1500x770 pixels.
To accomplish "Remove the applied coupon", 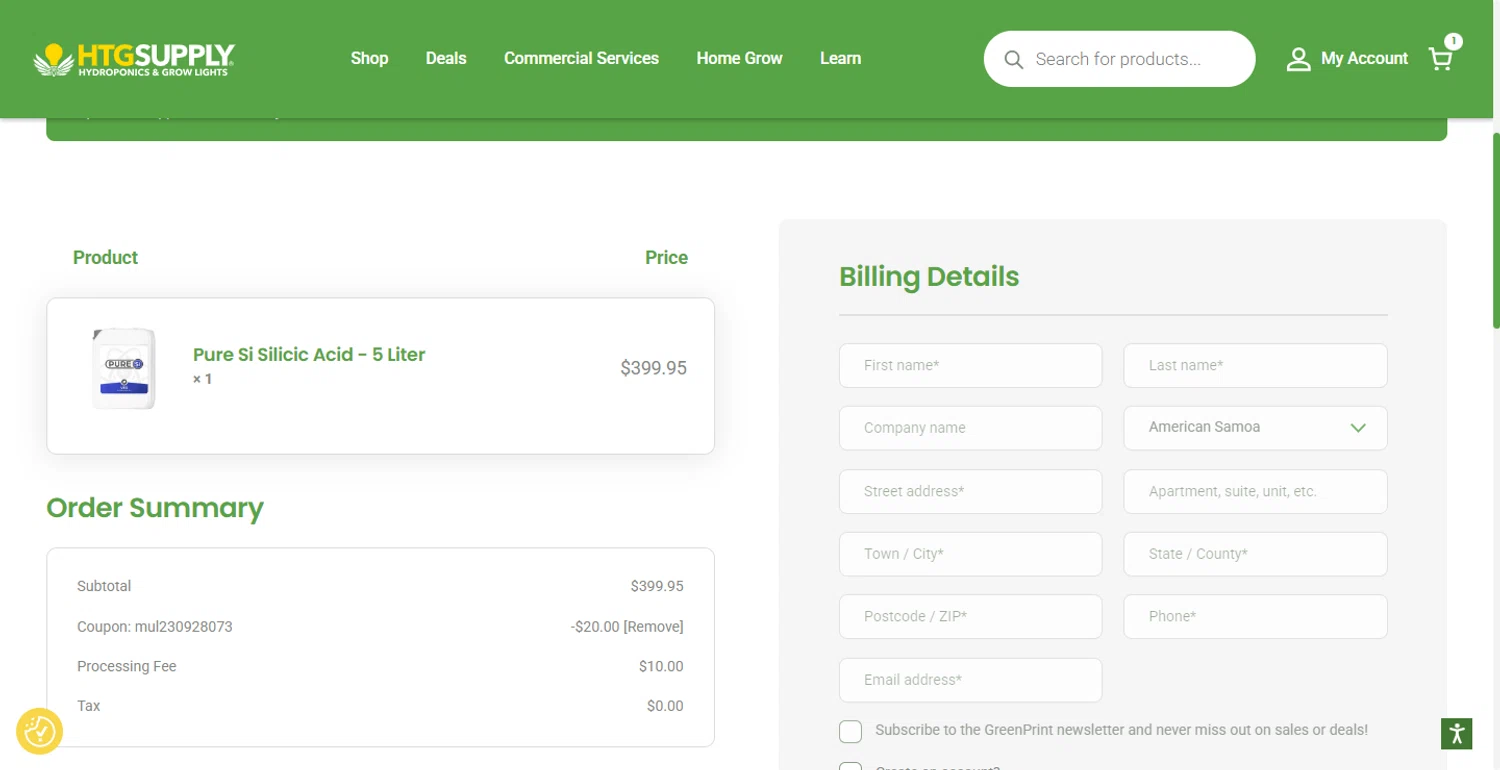I will click(x=653, y=627).
